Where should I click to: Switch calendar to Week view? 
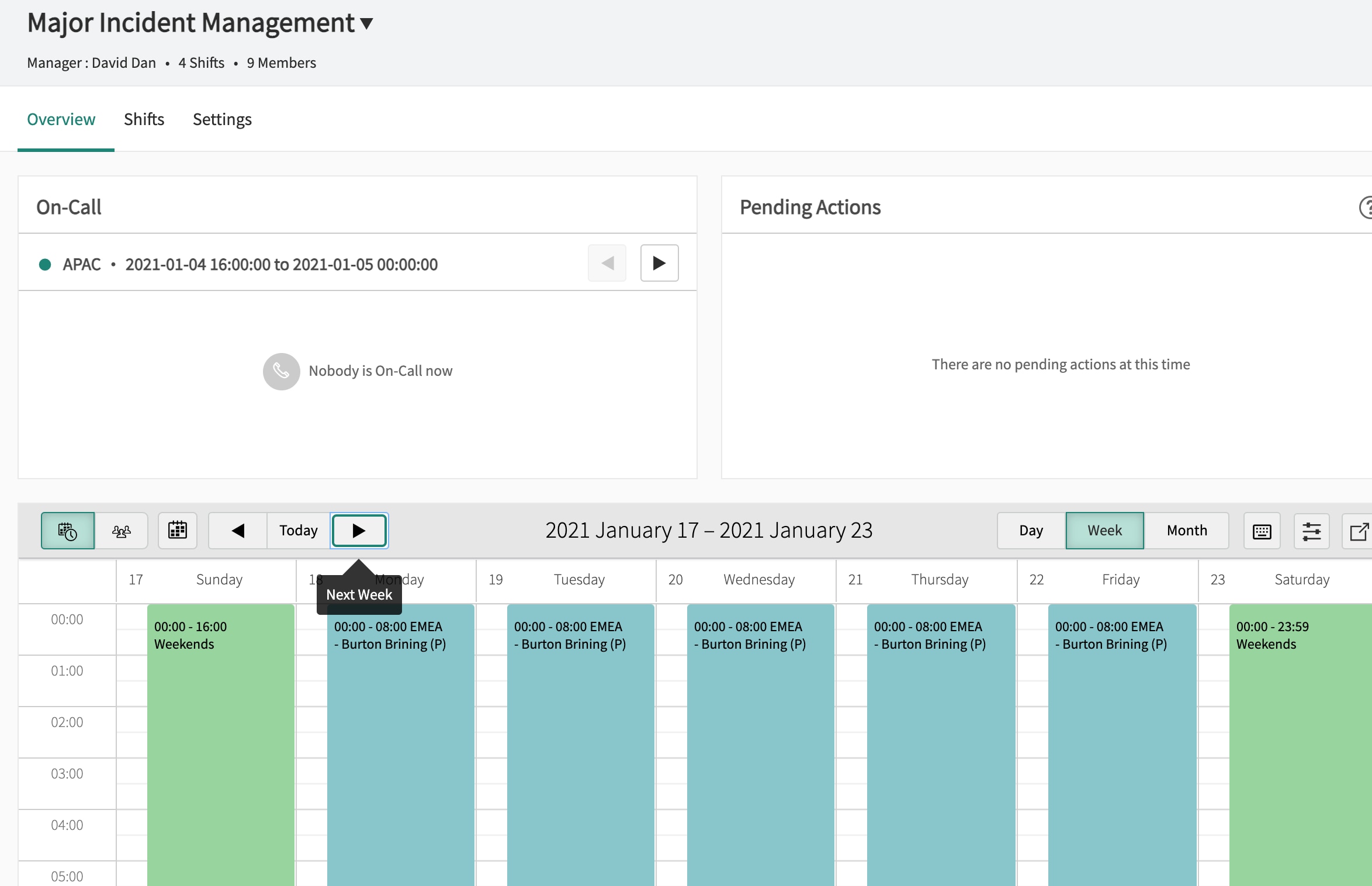pyautogui.click(x=1104, y=531)
